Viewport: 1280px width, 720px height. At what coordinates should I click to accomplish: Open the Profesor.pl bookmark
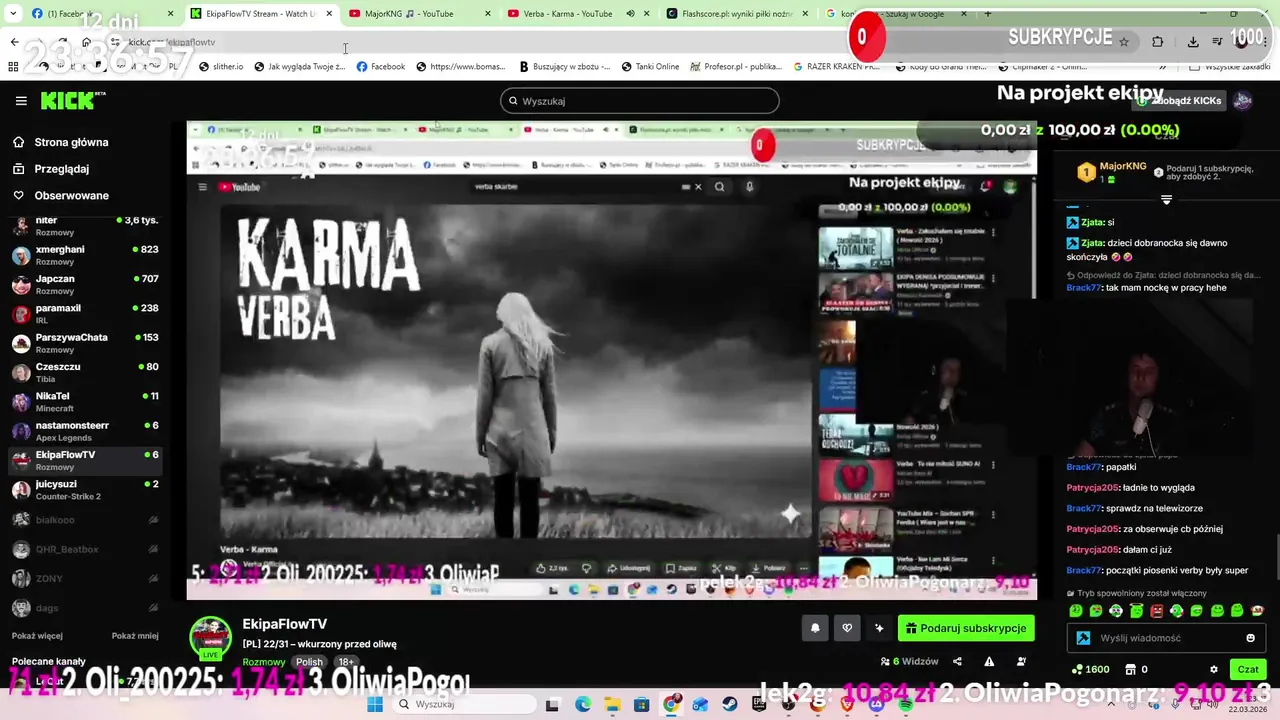coord(735,67)
